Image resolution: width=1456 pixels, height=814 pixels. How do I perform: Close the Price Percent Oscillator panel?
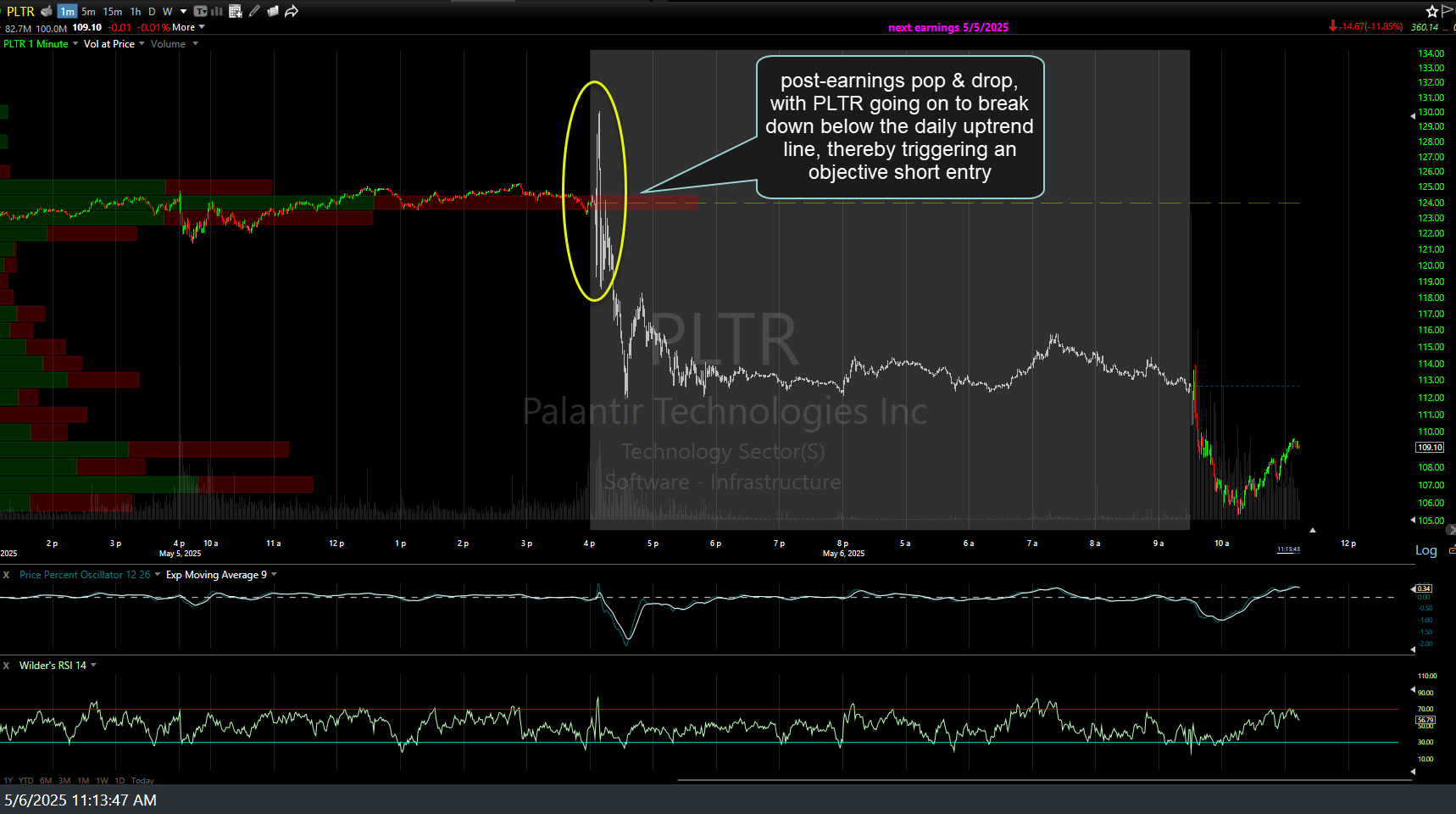pos(6,575)
